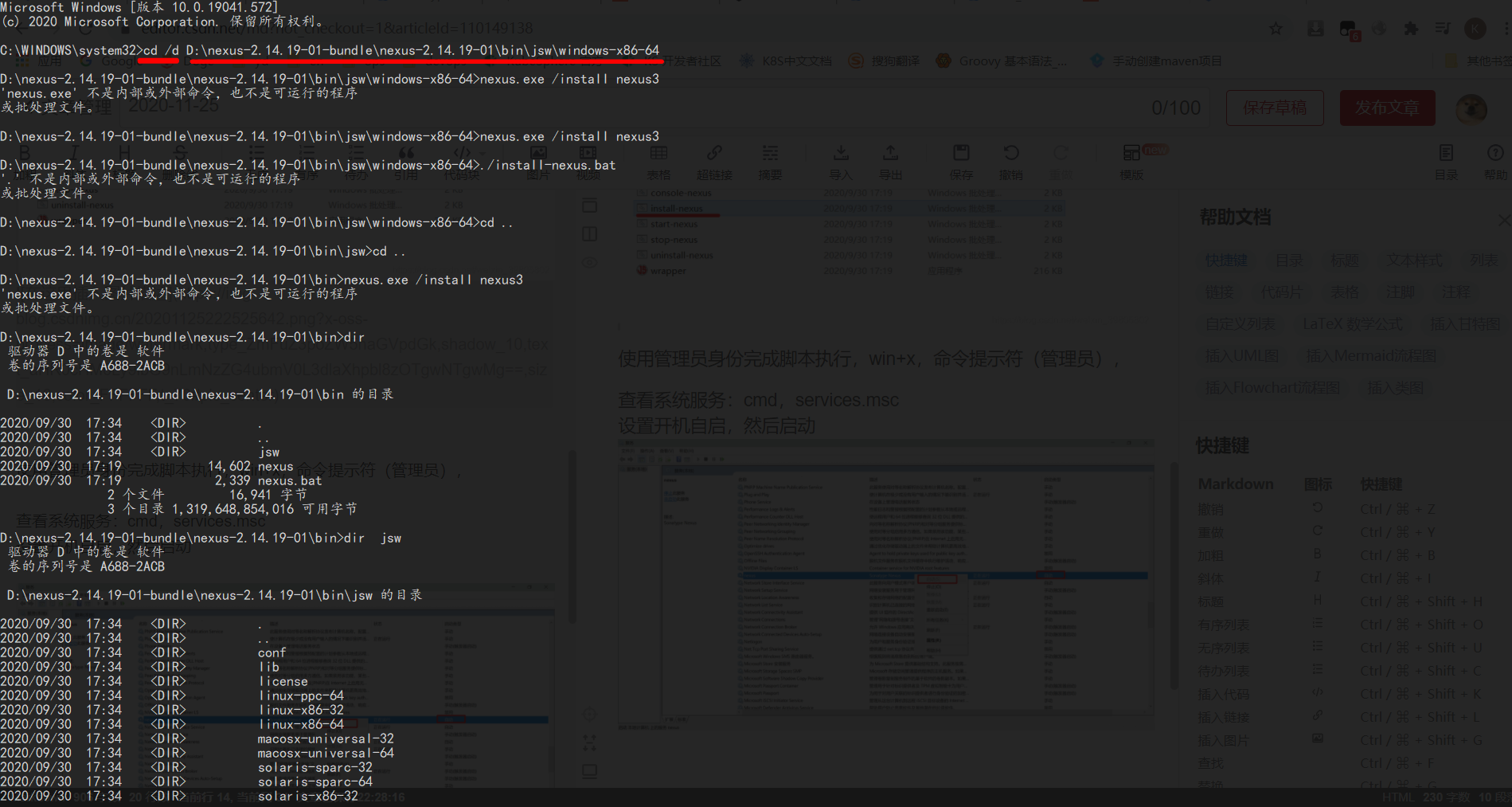Viewport: 1512px width, 807px height.
Task: Select the 列表 tag in help panel
Action: tap(1483, 261)
